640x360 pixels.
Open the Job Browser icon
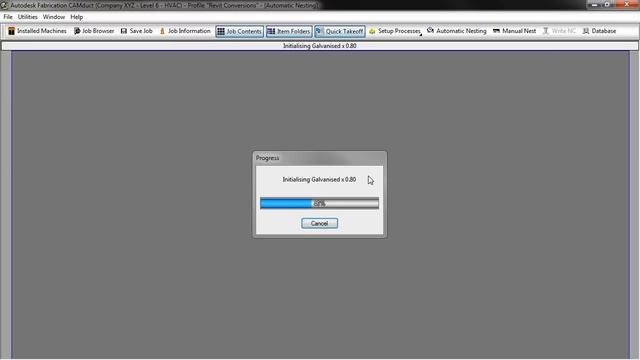tap(77, 31)
